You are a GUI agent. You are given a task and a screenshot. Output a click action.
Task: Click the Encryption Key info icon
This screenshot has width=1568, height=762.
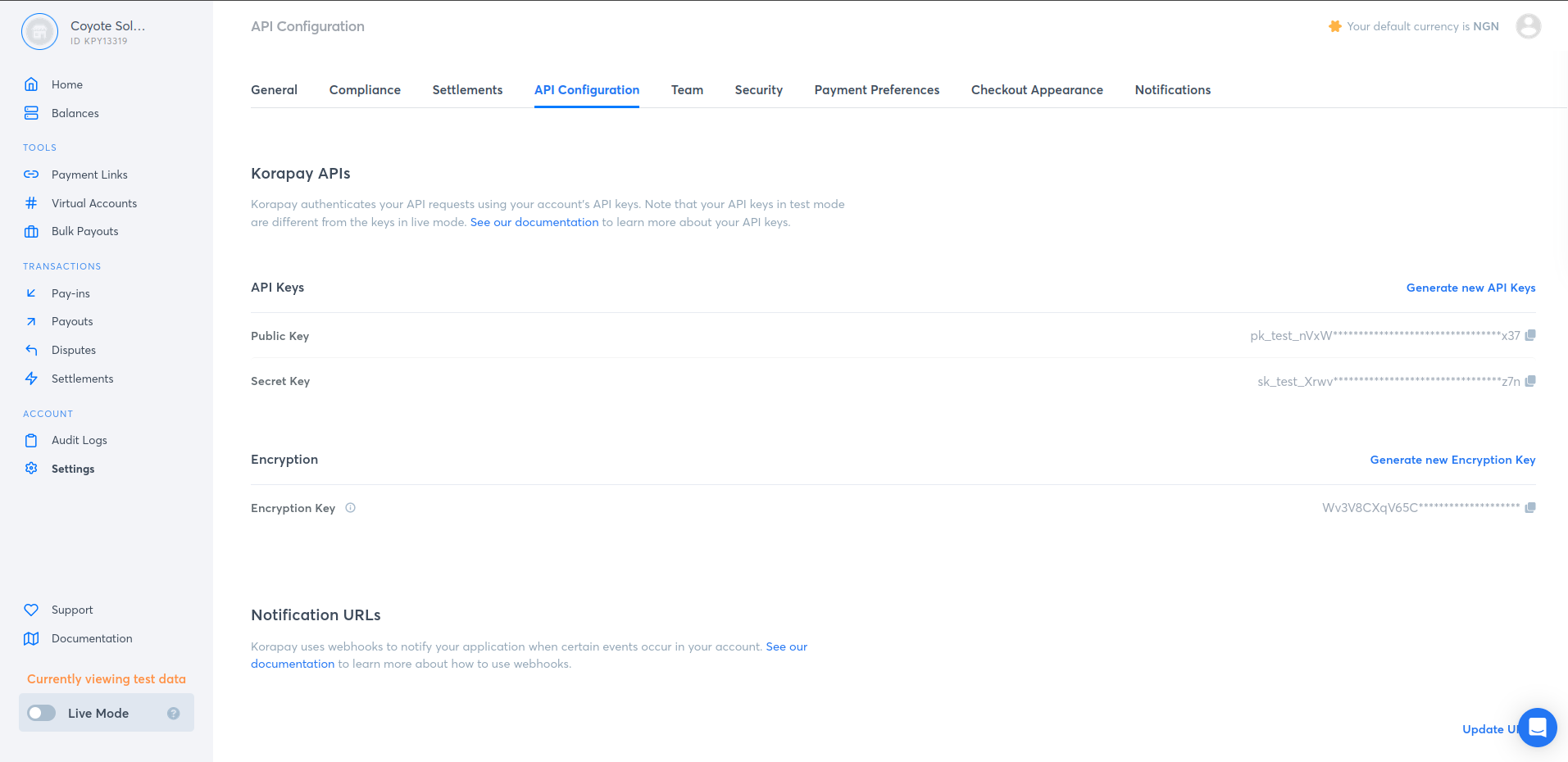pos(350,508)
